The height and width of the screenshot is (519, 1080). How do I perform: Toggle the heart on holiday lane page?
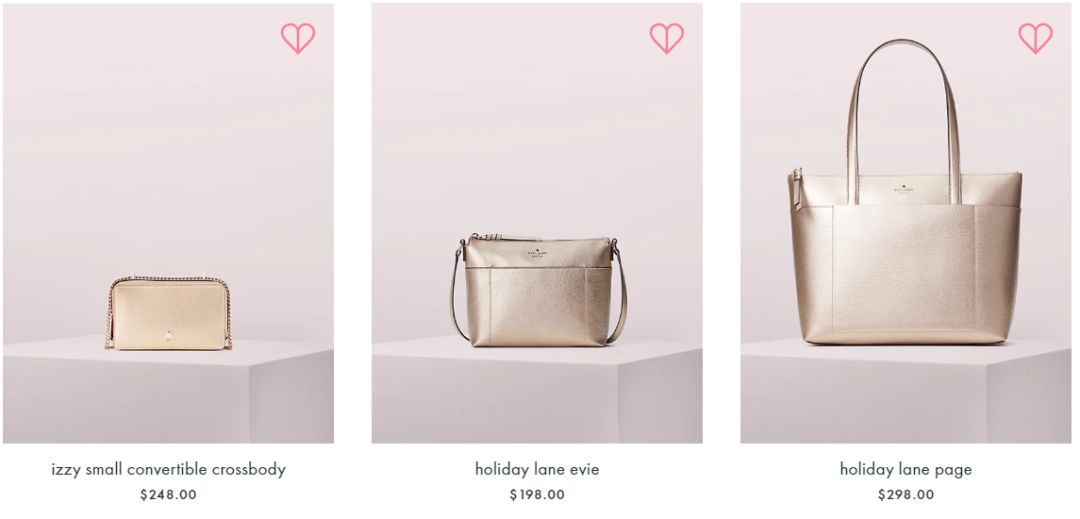click(x=1035, y=38)
